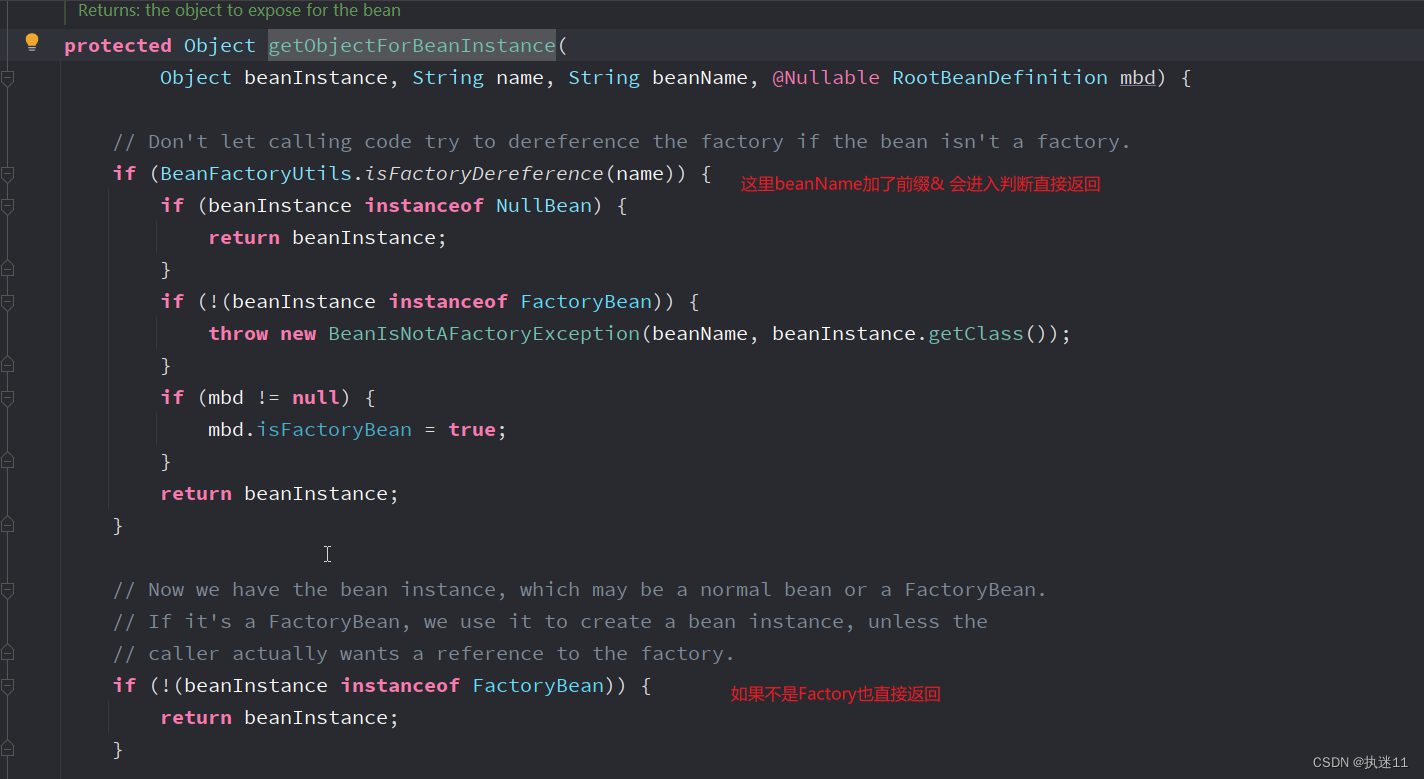
Task: Click the "Don't let calling code" comment line
Action: [x=621, y=142]
